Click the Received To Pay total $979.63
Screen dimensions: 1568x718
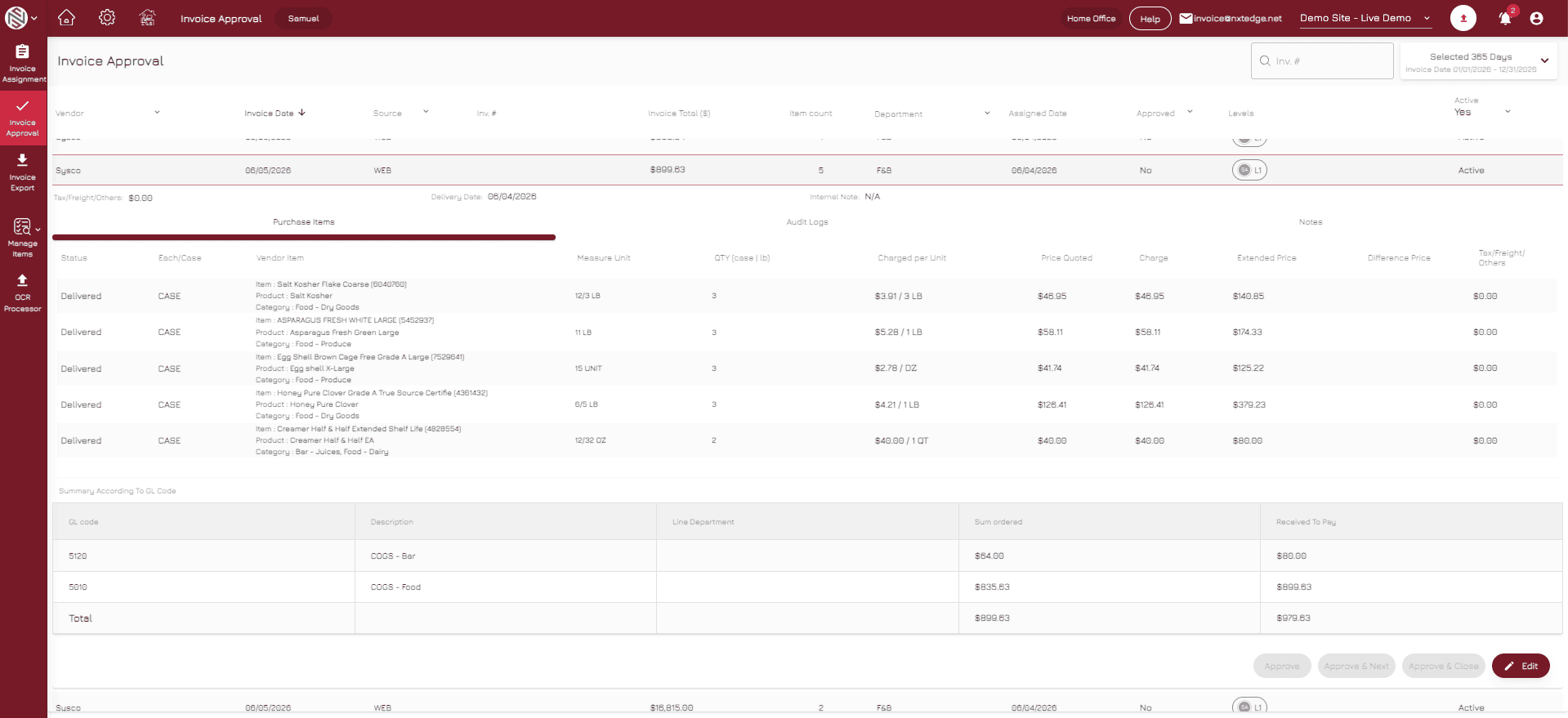(x=1293, y=618)
